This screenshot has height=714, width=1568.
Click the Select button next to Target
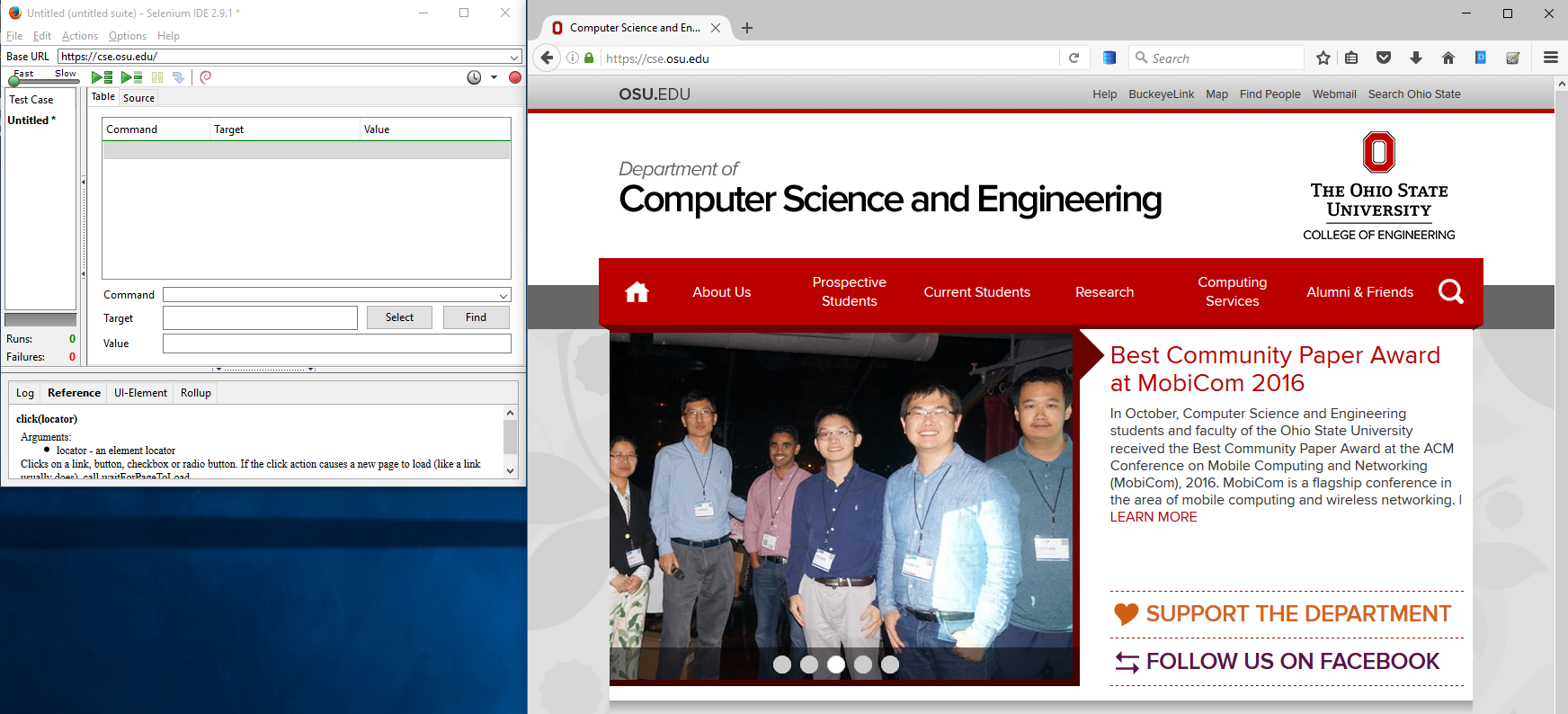pyautogui.click(x=399, y=317)
